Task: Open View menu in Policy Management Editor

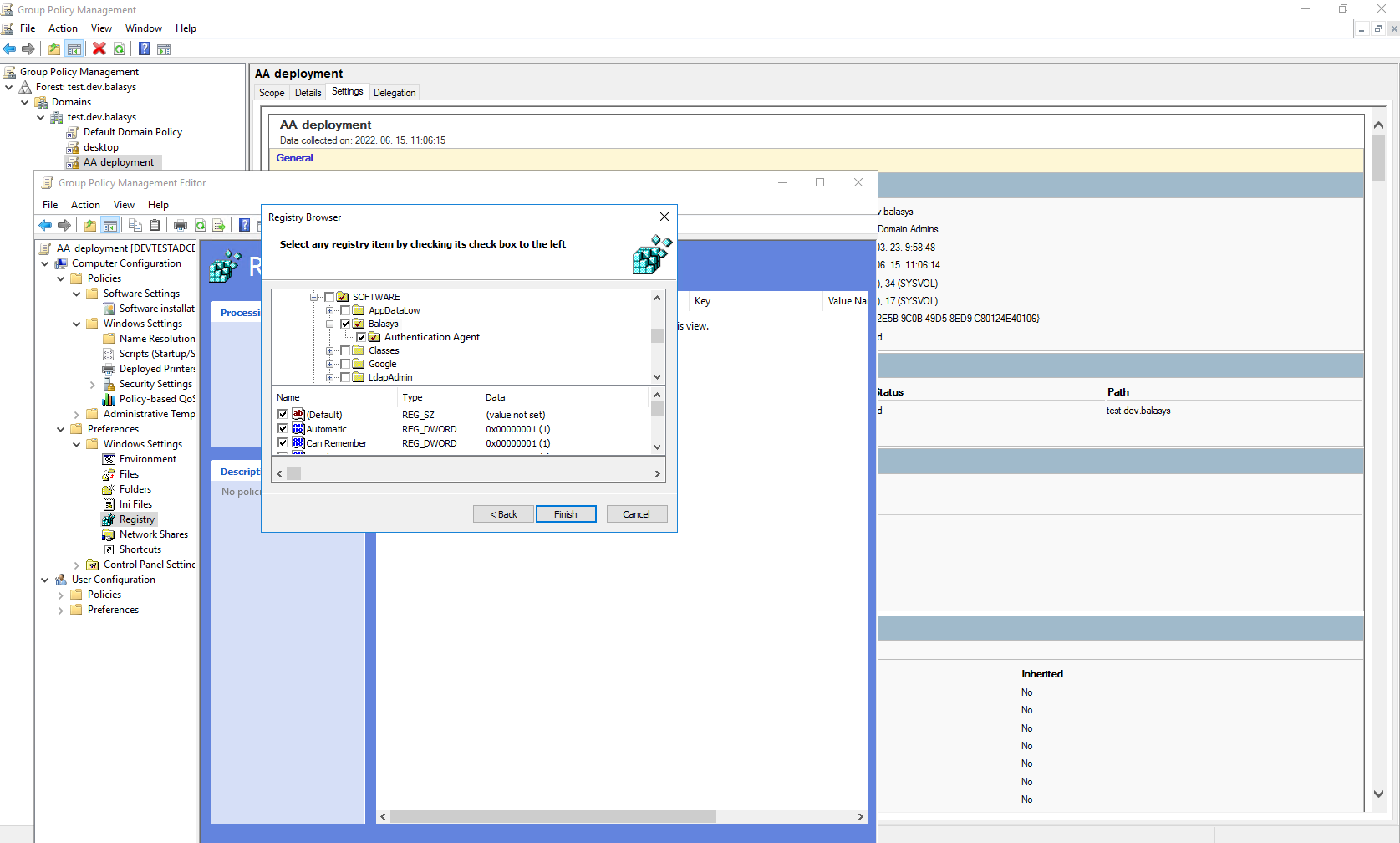Action: 124,205
